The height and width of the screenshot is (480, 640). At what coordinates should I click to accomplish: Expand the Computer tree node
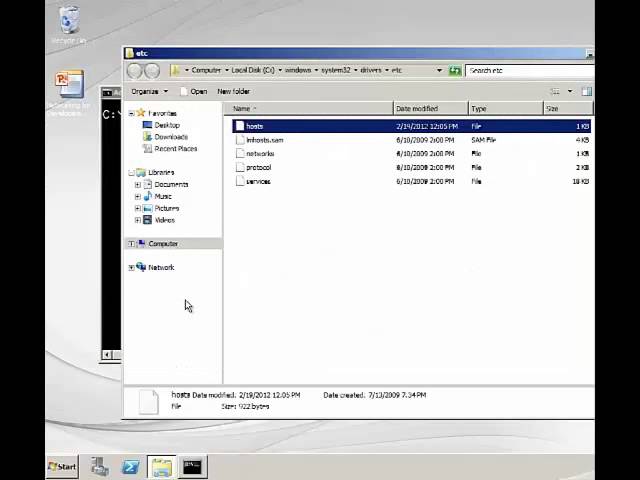coord(131,244)
